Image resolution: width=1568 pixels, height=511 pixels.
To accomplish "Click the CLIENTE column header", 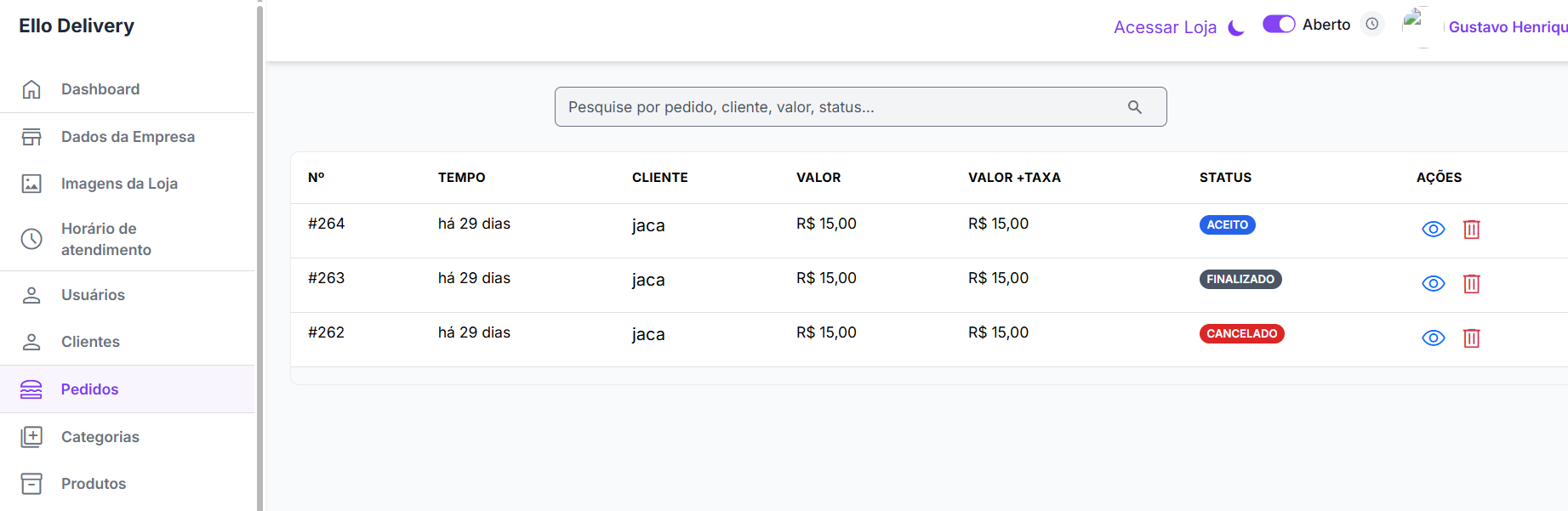I will click(x=660, y=178).
